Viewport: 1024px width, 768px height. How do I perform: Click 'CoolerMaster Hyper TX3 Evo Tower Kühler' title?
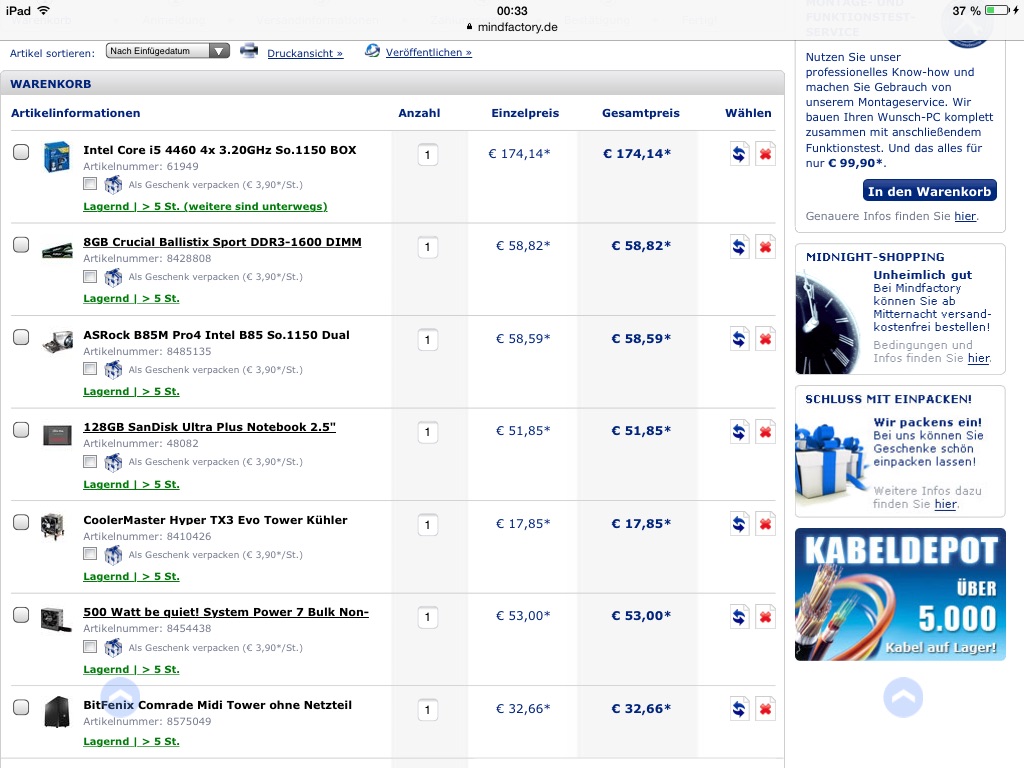point(216,520)
